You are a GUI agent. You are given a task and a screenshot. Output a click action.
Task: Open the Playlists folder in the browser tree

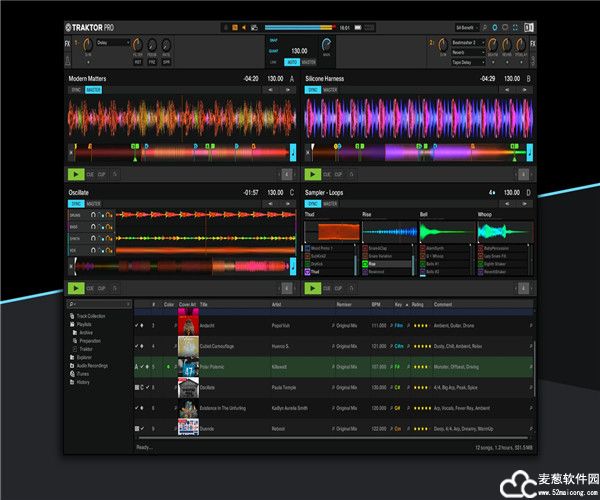71,323
